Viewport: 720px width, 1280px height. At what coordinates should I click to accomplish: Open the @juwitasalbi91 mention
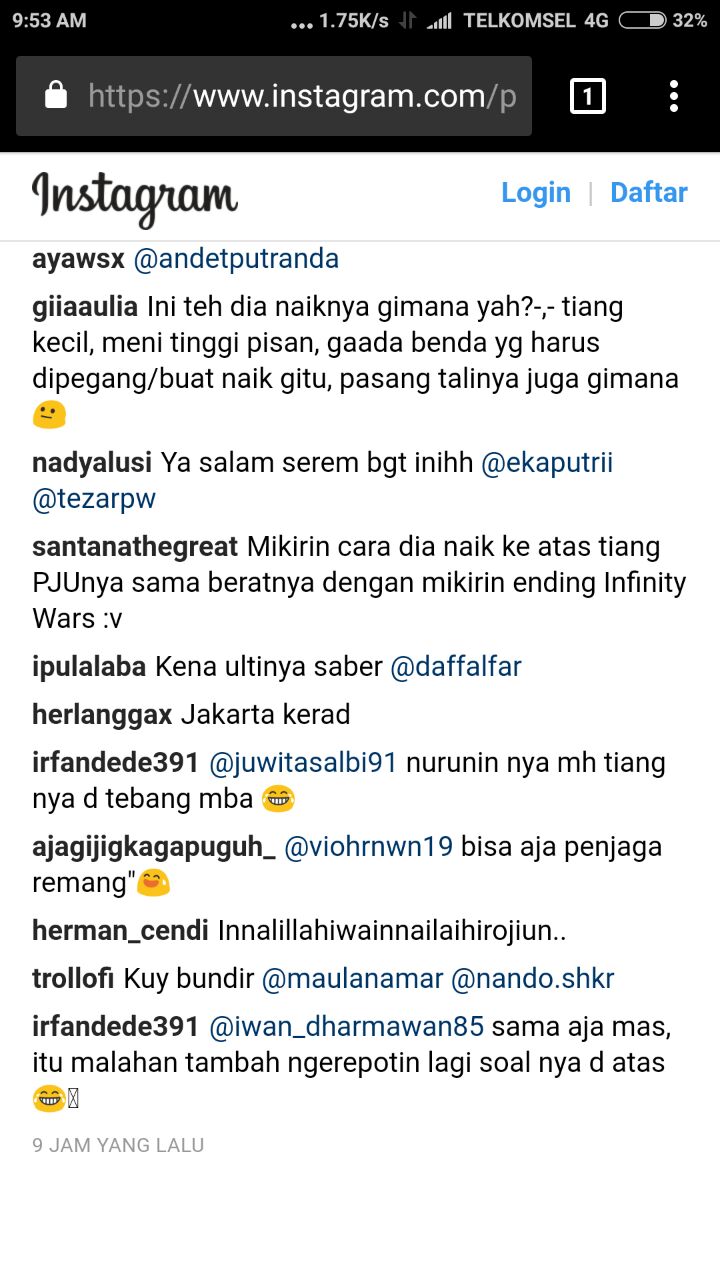pos(303,763)
